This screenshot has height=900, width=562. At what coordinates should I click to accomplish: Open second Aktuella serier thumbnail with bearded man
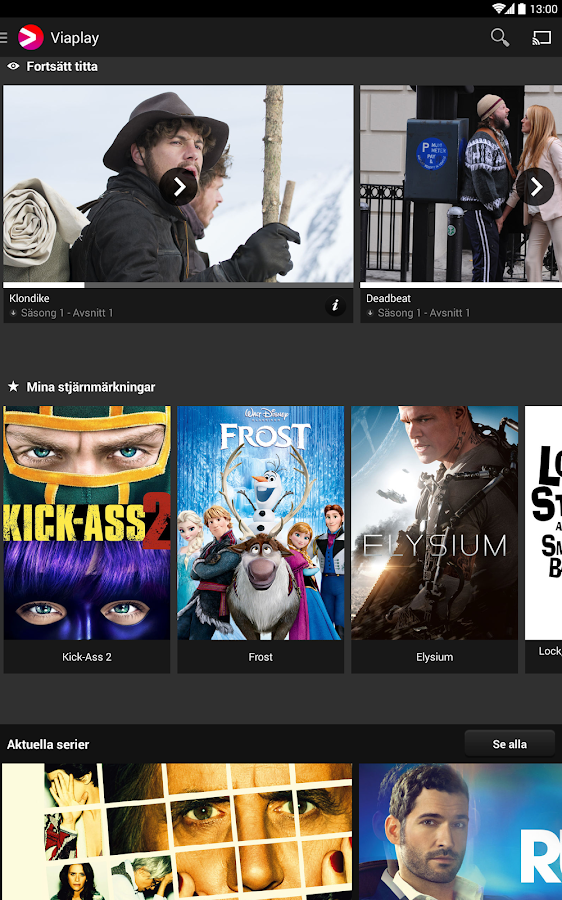pyautogui.click(x=460, y=832)
